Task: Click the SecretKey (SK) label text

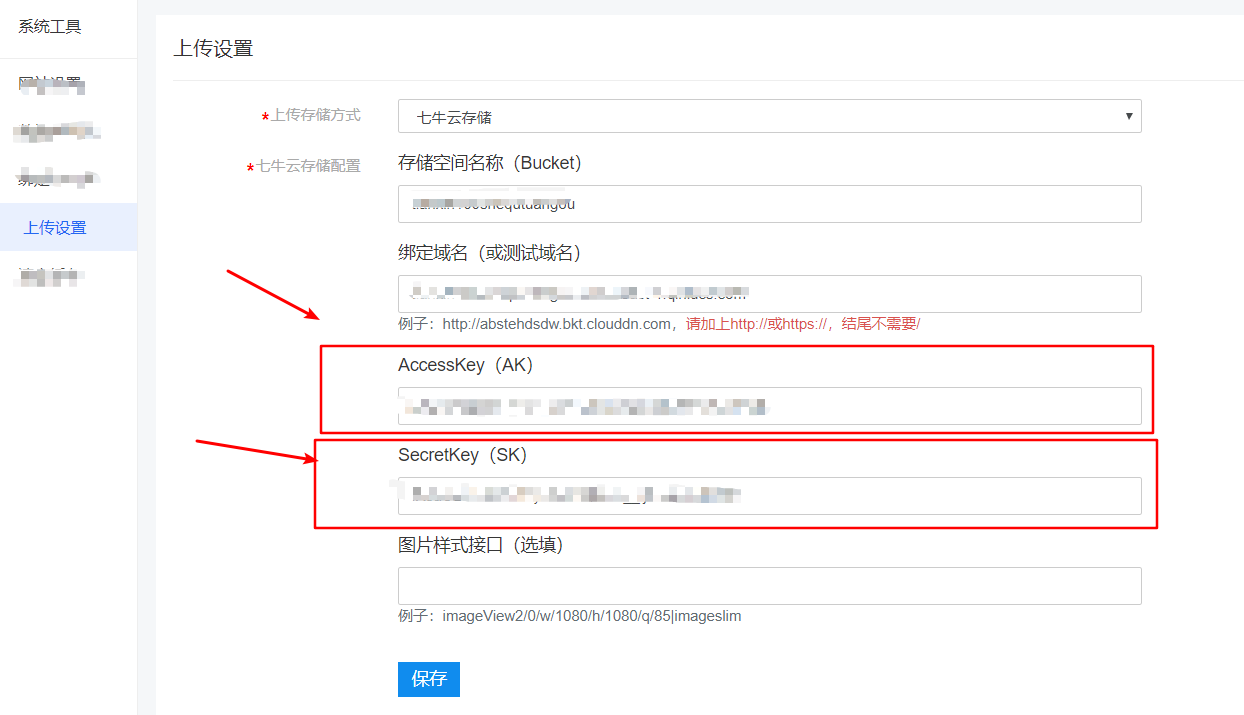Action: (462, 455)
